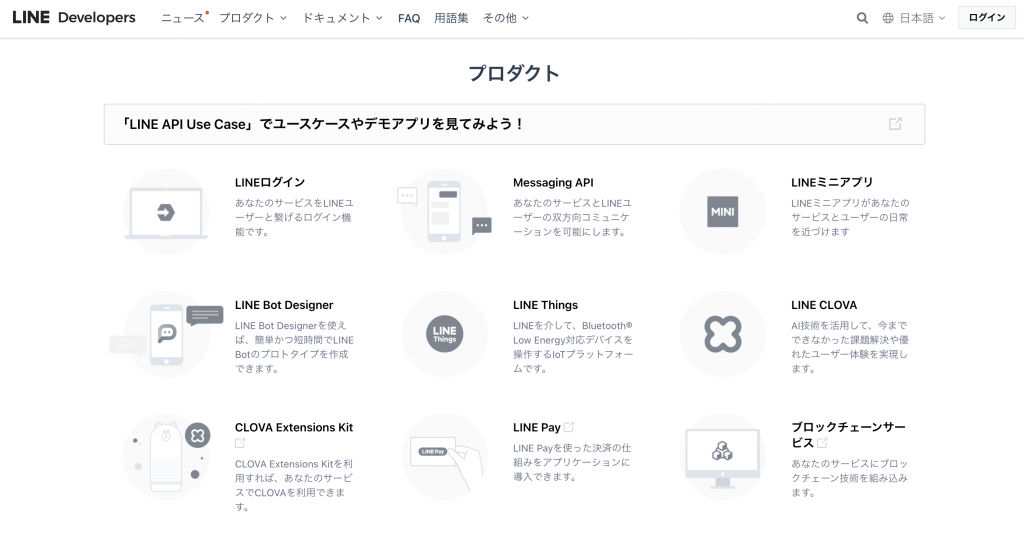Click the MINI app icon

(722, 212)
